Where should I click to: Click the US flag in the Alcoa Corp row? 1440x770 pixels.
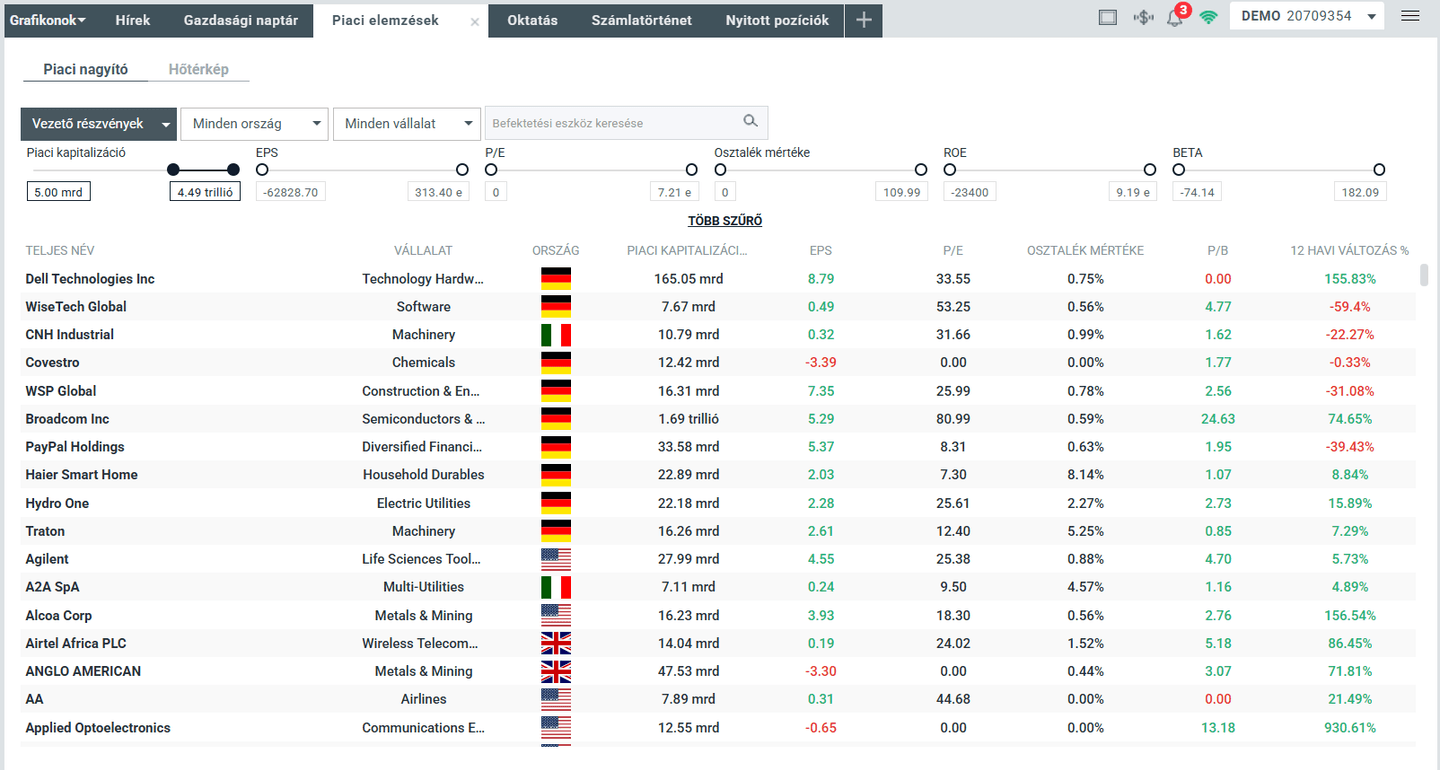556,615
